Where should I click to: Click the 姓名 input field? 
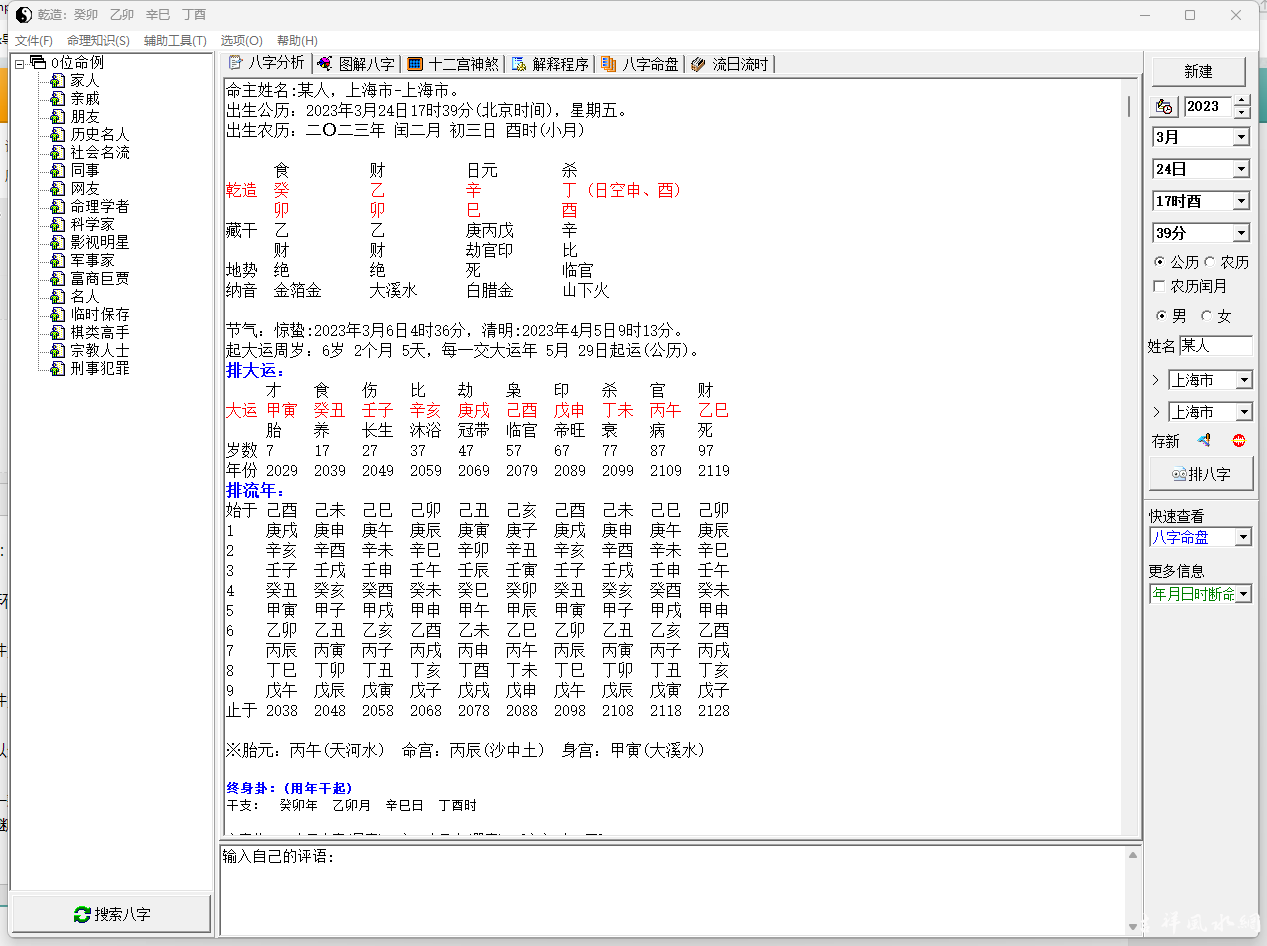point(1214,346)
